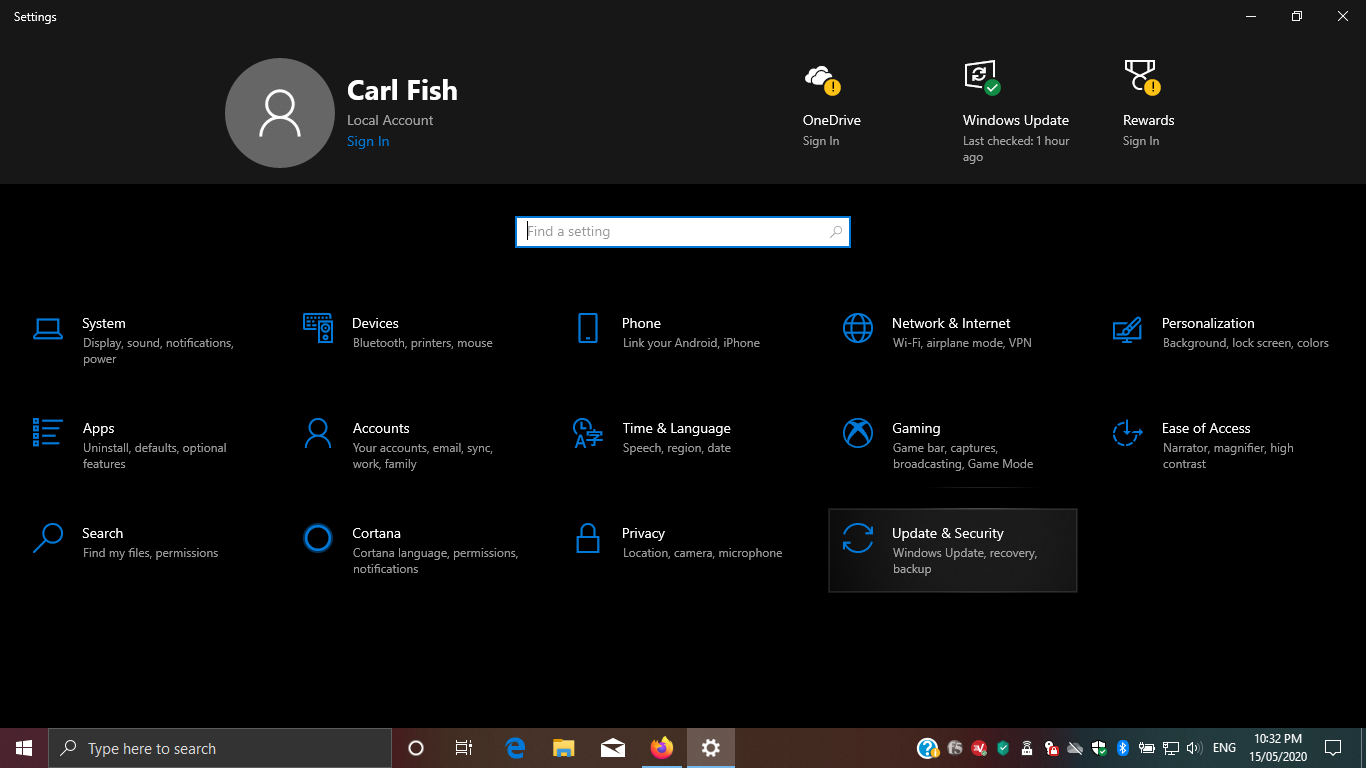The width and height of the screenshot is (1366, 768).
Task: Click the Find a setting search box
Action: (682, 232)
